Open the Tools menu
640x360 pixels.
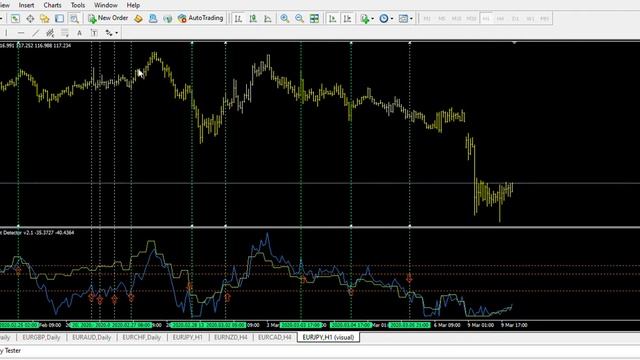click(x=78, y=5)
